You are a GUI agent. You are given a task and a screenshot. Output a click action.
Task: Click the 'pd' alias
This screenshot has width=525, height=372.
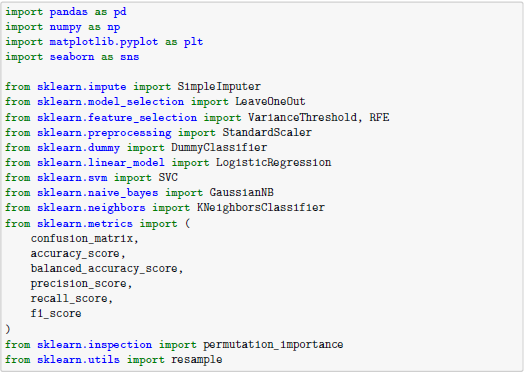120,12
